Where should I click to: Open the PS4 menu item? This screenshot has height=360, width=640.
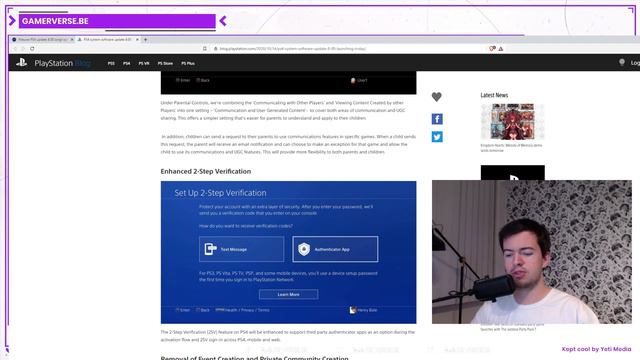click(x=127, y=63)
